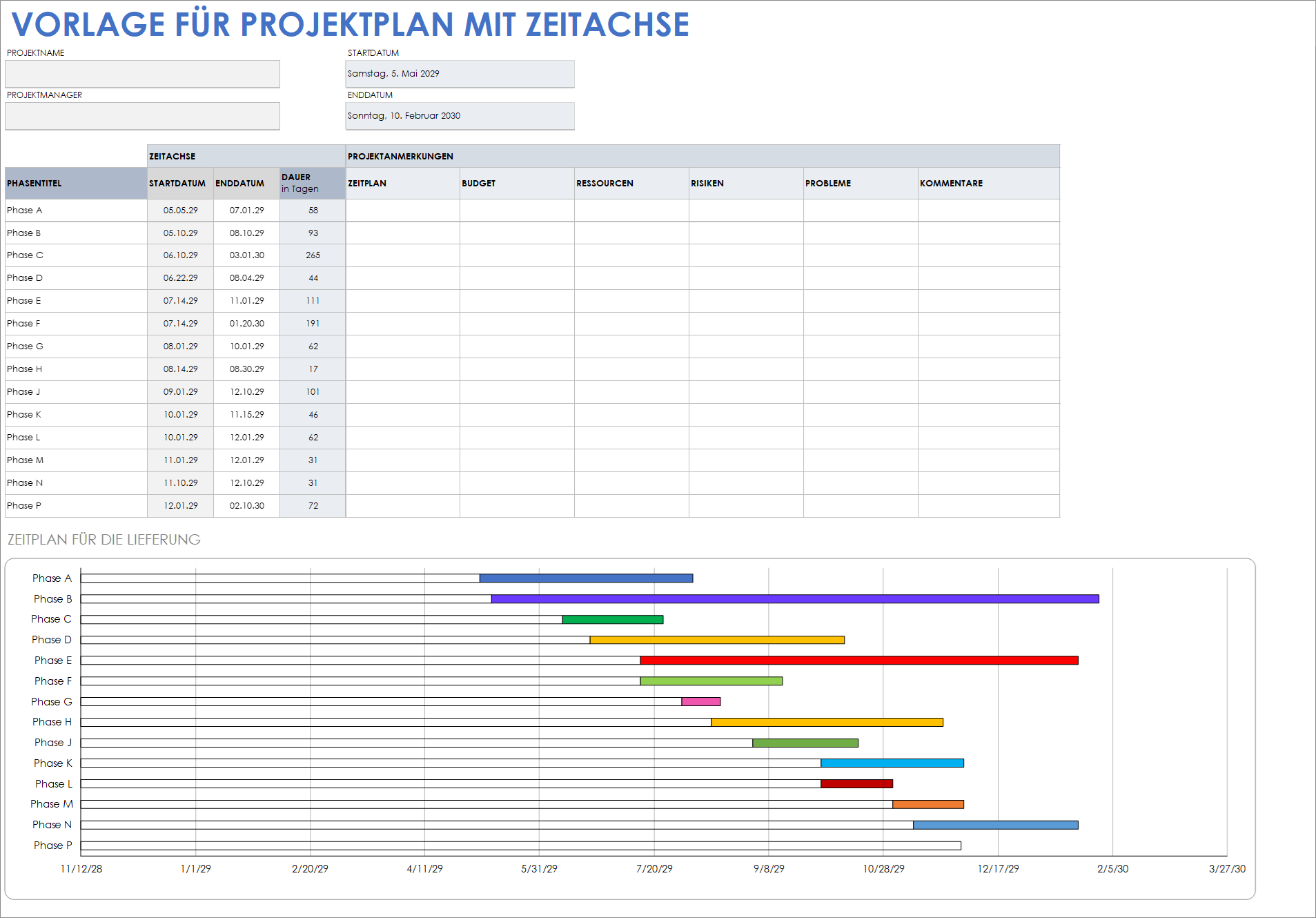Click the pink Phase G bar in chart
The height and width of the screenshot is (918, 1316).
701,702
